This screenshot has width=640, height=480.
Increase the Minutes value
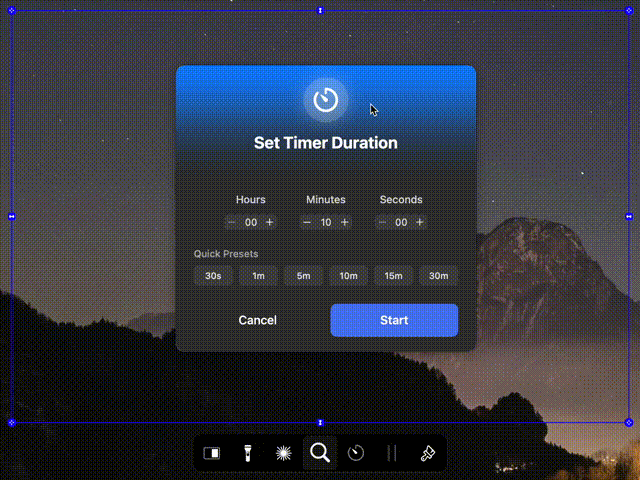point(344,222)
